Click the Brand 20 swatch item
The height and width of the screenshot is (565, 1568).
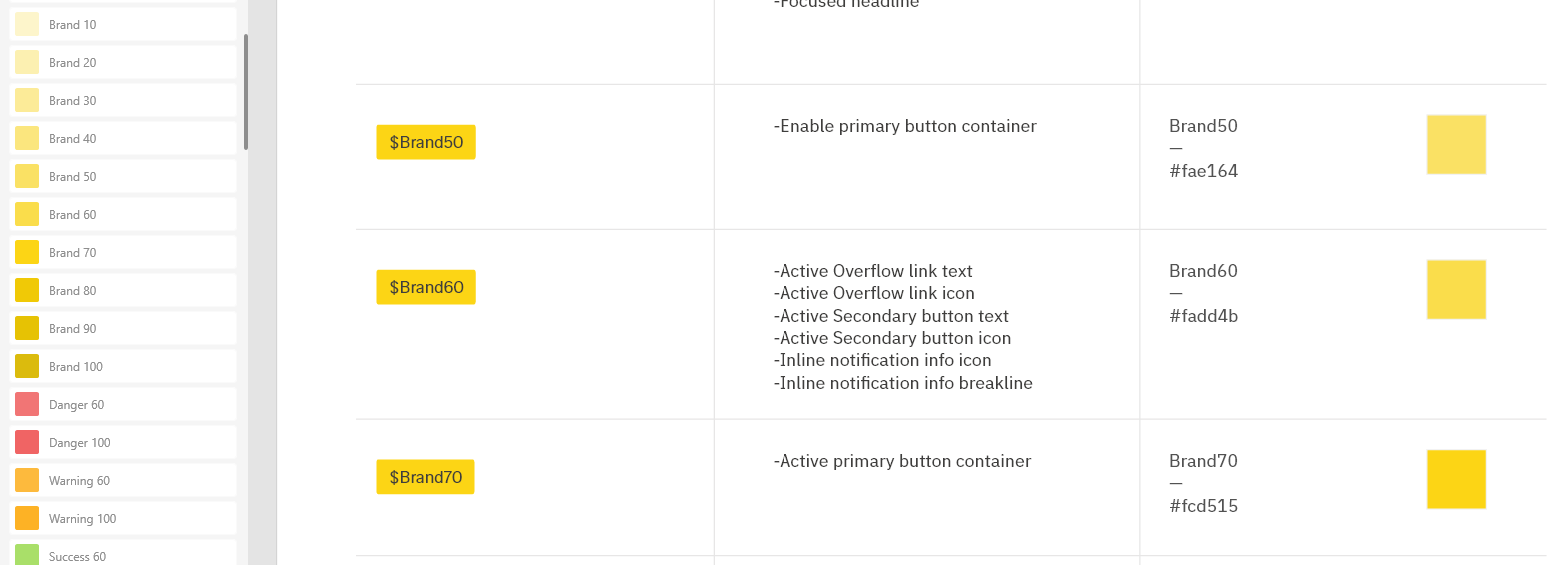coord(122,63)
